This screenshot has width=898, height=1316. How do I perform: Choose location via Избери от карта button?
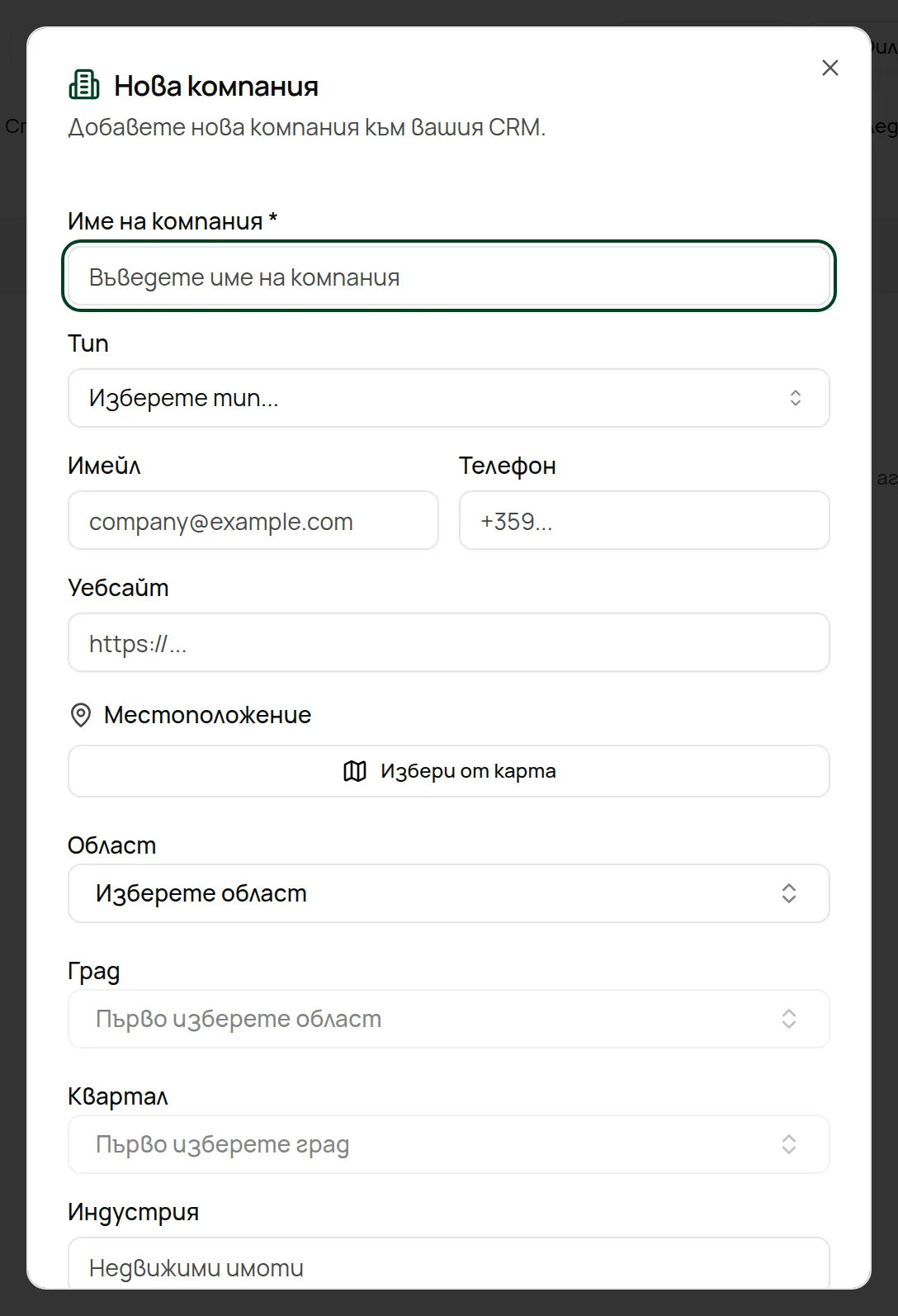449,771
